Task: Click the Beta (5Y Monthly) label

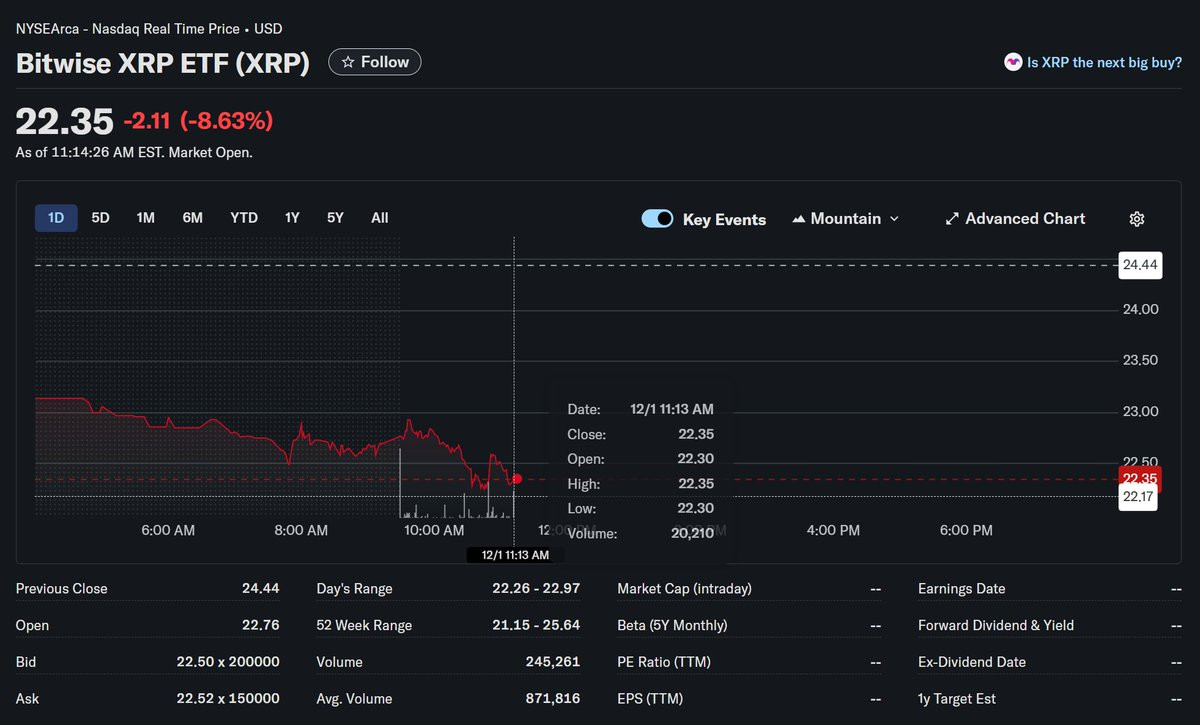Action: (x=673, y=625)
